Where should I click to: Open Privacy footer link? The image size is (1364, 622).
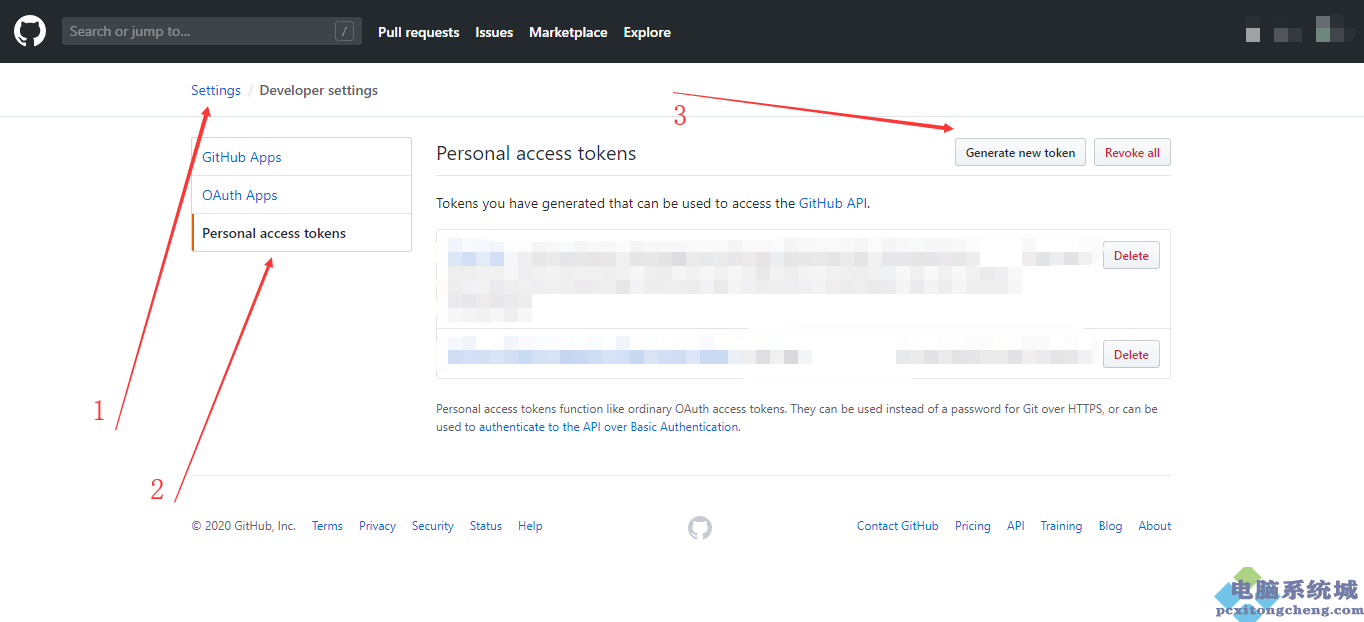(377, 526)
